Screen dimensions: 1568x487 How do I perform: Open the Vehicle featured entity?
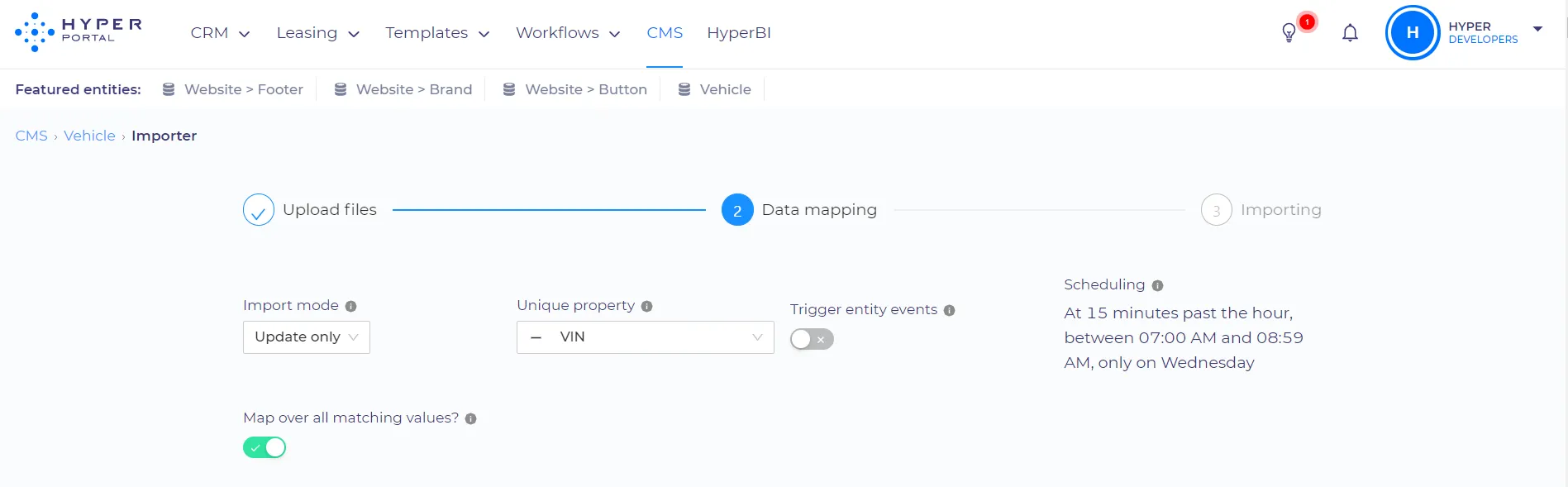tap(715, 89)
